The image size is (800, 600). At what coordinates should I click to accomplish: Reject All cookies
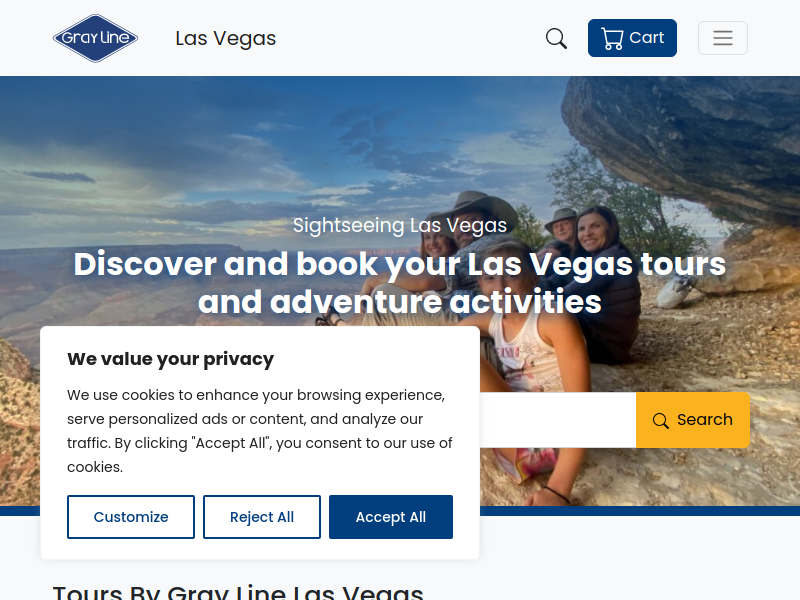[x=262, y=517]
